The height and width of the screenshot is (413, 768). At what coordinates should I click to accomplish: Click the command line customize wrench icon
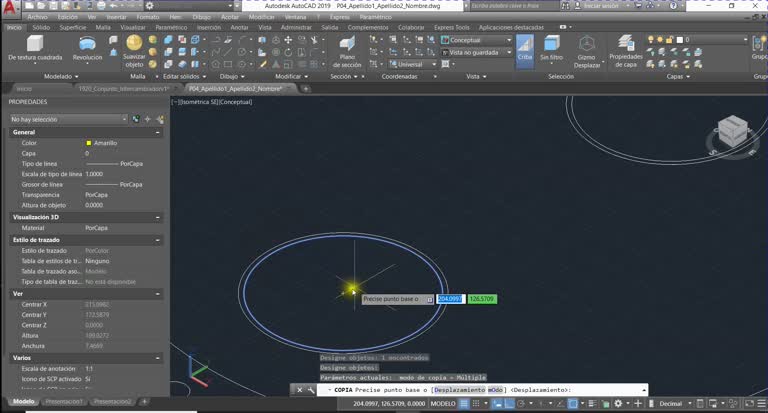311,390
